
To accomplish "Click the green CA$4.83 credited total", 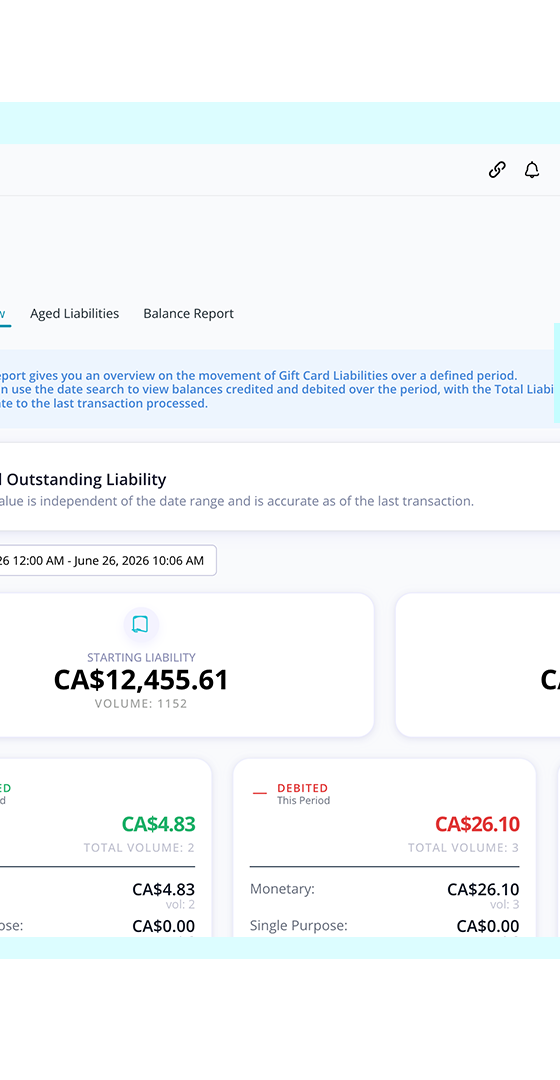I will point(158,824).
